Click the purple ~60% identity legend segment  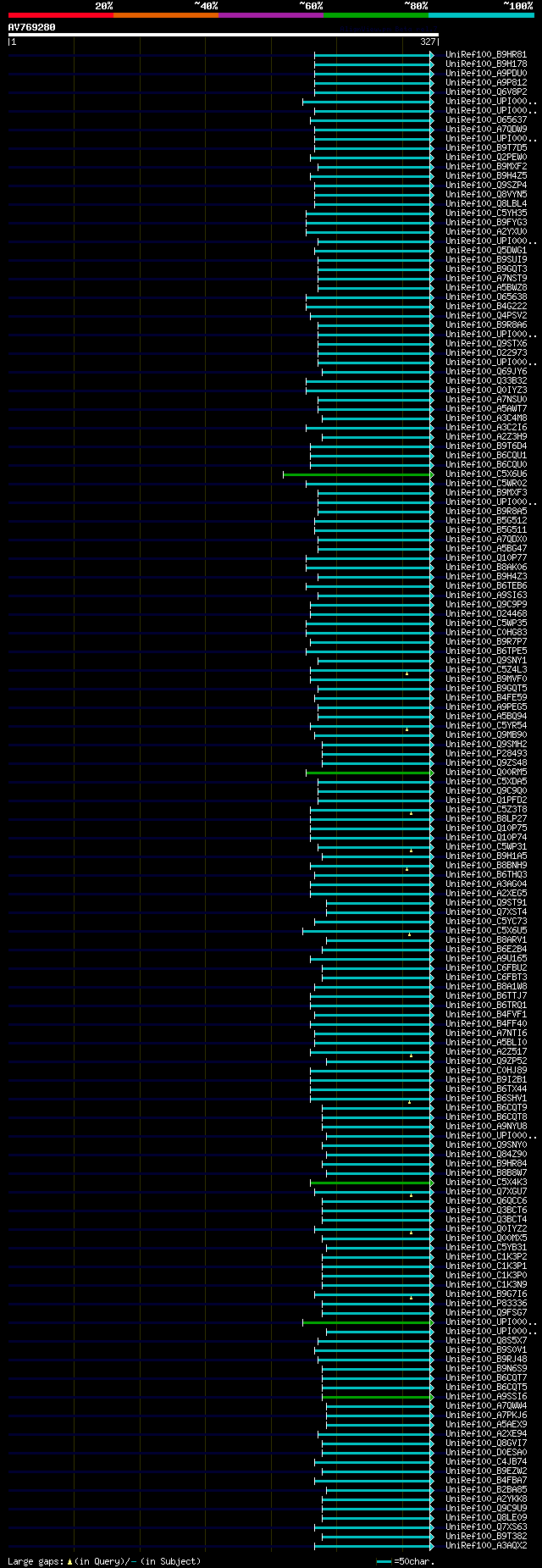[x=271, y=15]
